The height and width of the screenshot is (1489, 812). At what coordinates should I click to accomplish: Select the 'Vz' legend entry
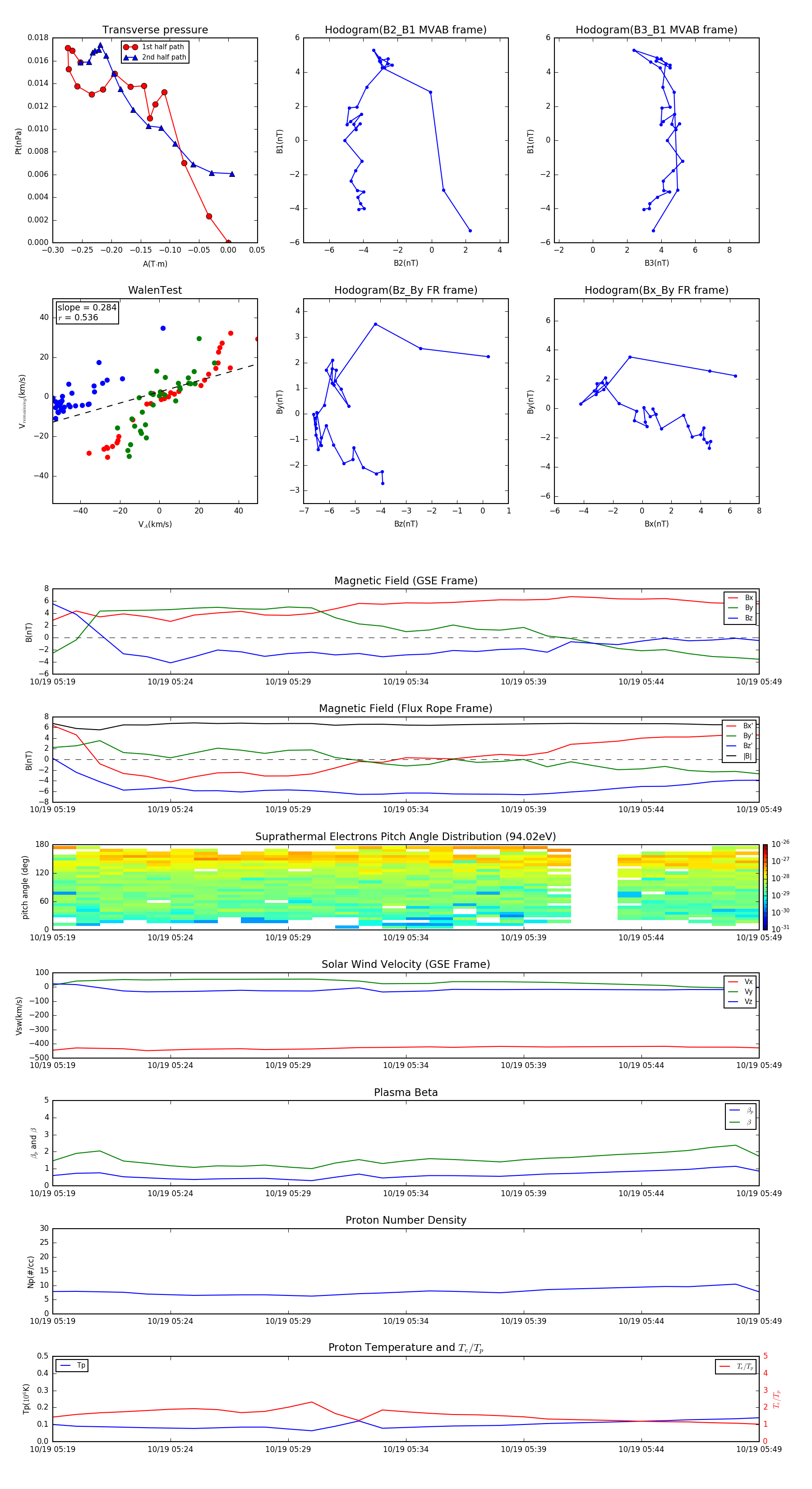click(740, 1002)
